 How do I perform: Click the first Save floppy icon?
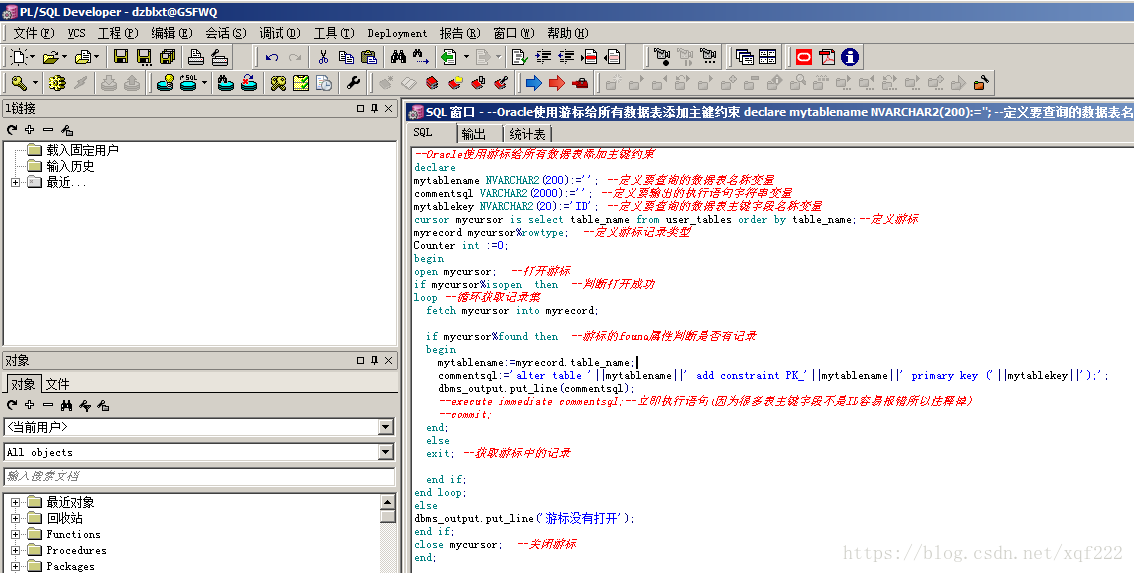click(x=121, y=56)
